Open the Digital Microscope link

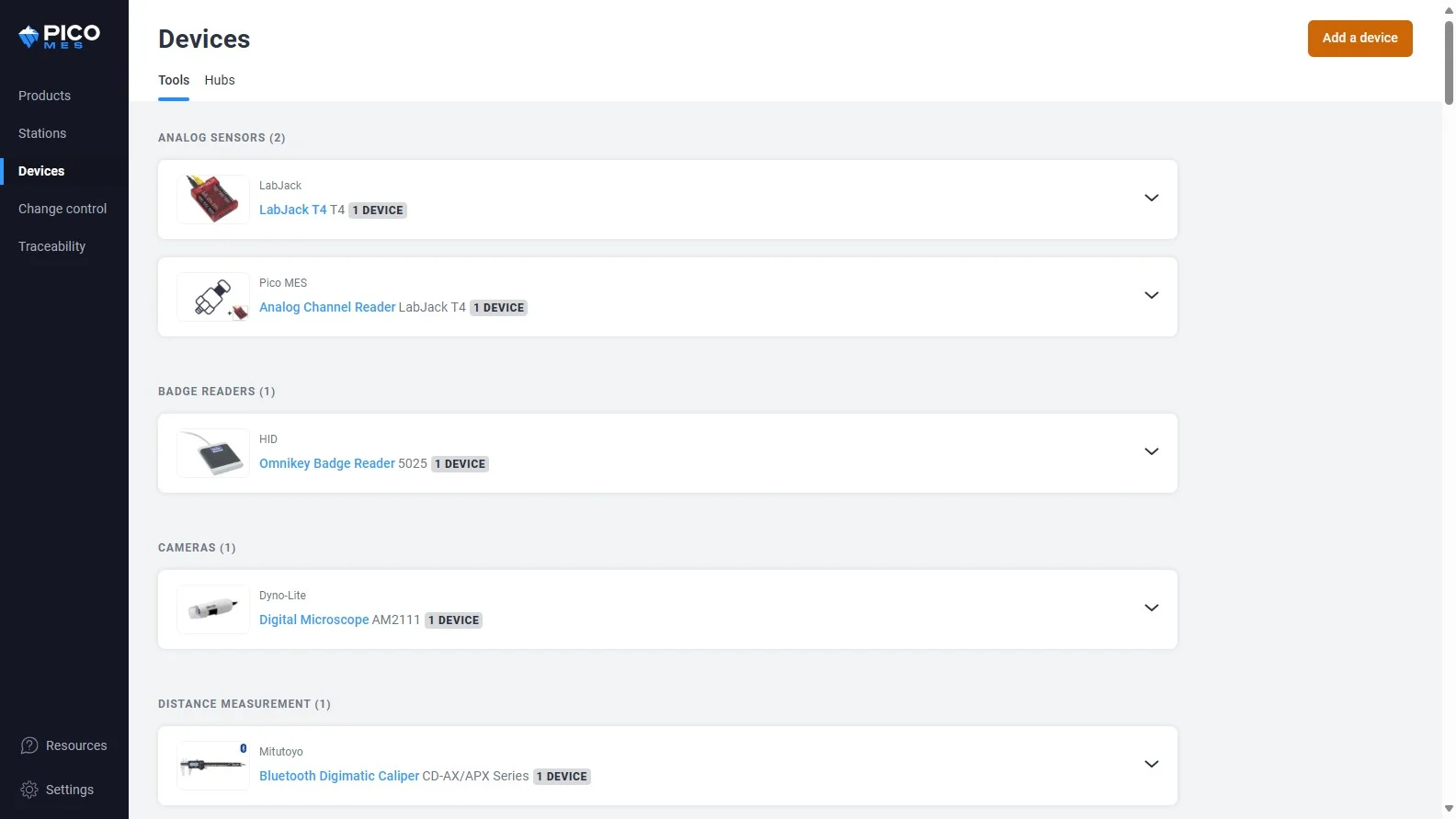pyautogui.click(x=314, y=620)
